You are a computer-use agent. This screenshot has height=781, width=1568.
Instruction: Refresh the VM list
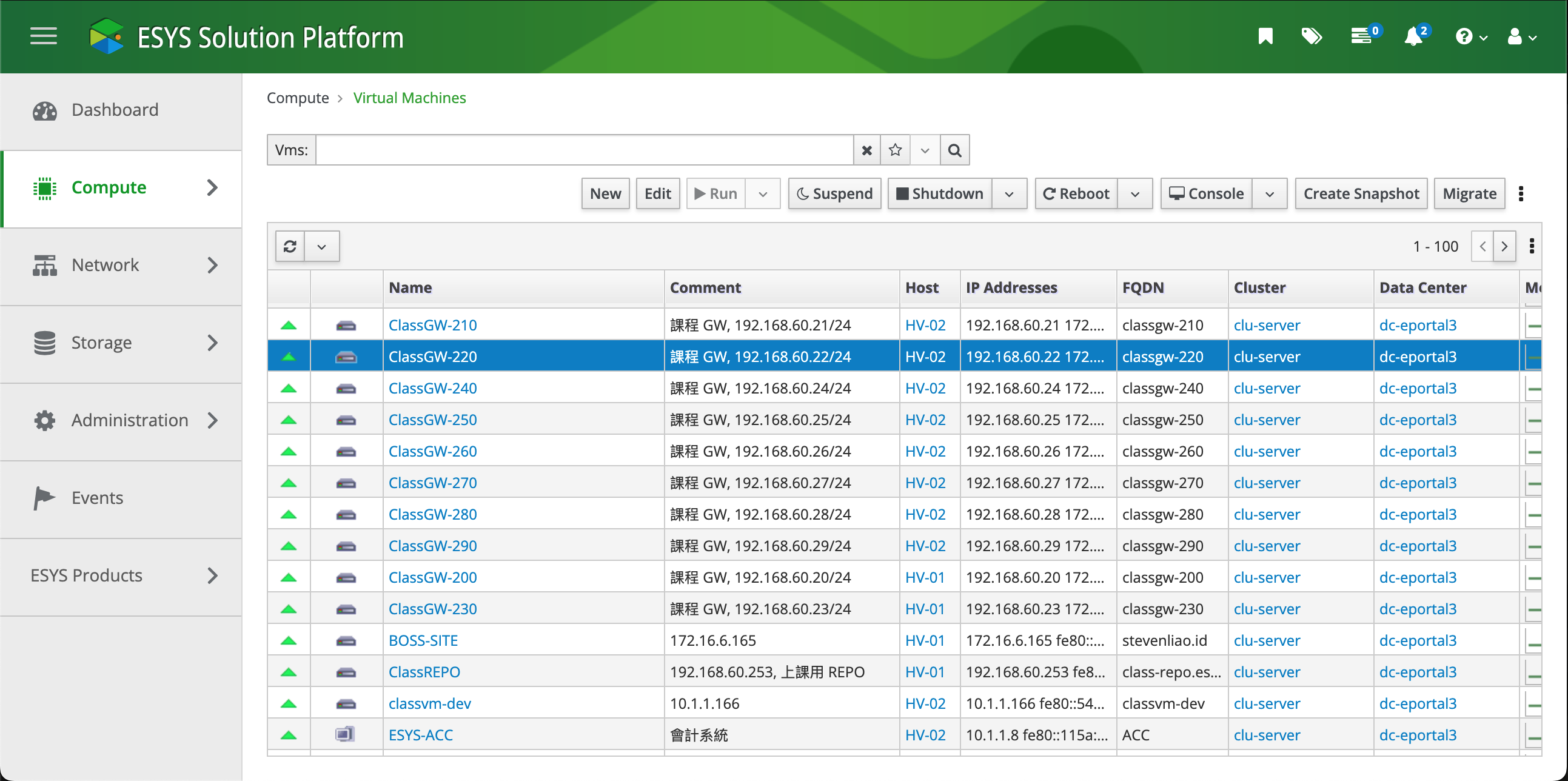(x=290, y=246)
